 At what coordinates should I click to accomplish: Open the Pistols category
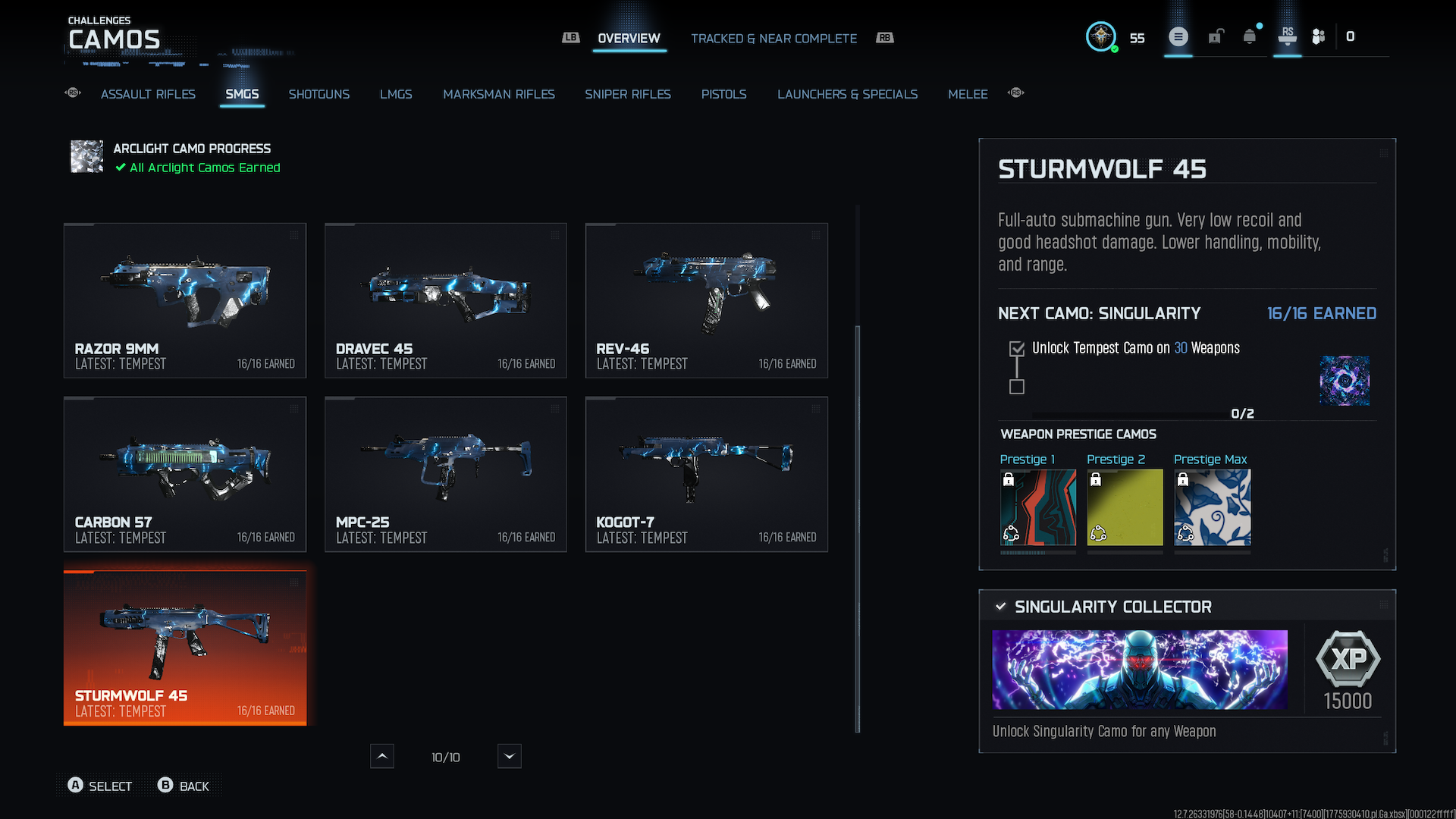coord(723,94)
